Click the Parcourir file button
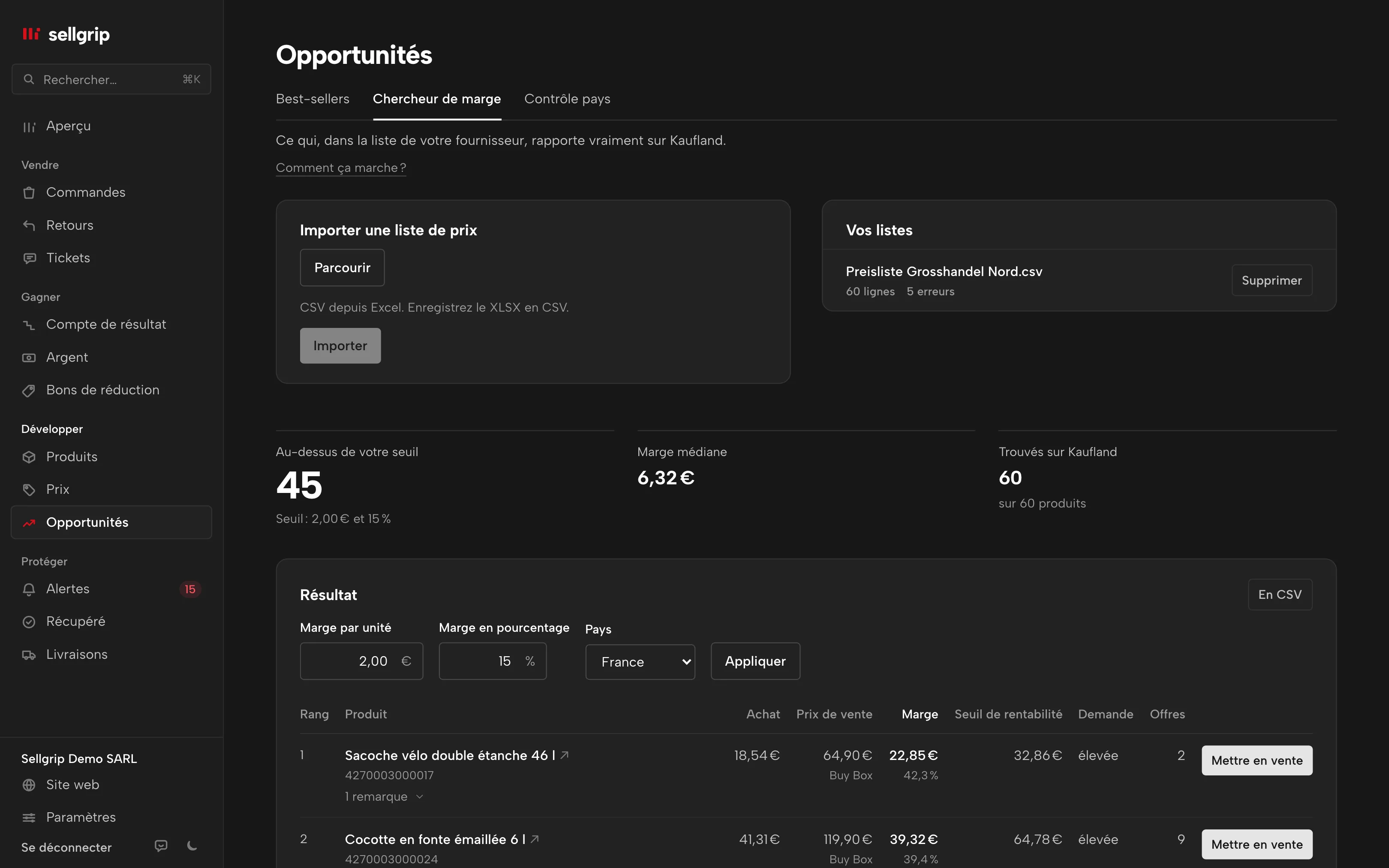Viewport: 1389px width, 868px height. [x=342, y=267]
